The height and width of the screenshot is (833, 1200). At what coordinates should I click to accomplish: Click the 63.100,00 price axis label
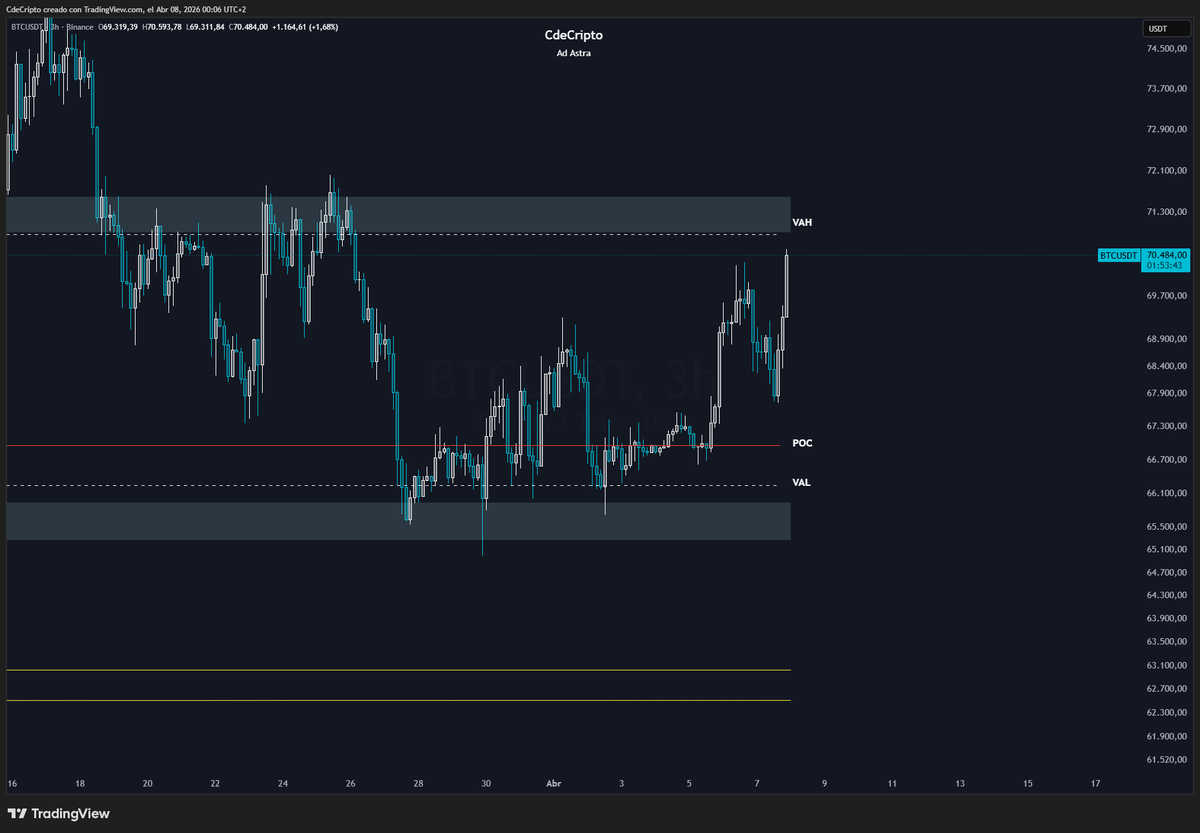coord(1166,666)
